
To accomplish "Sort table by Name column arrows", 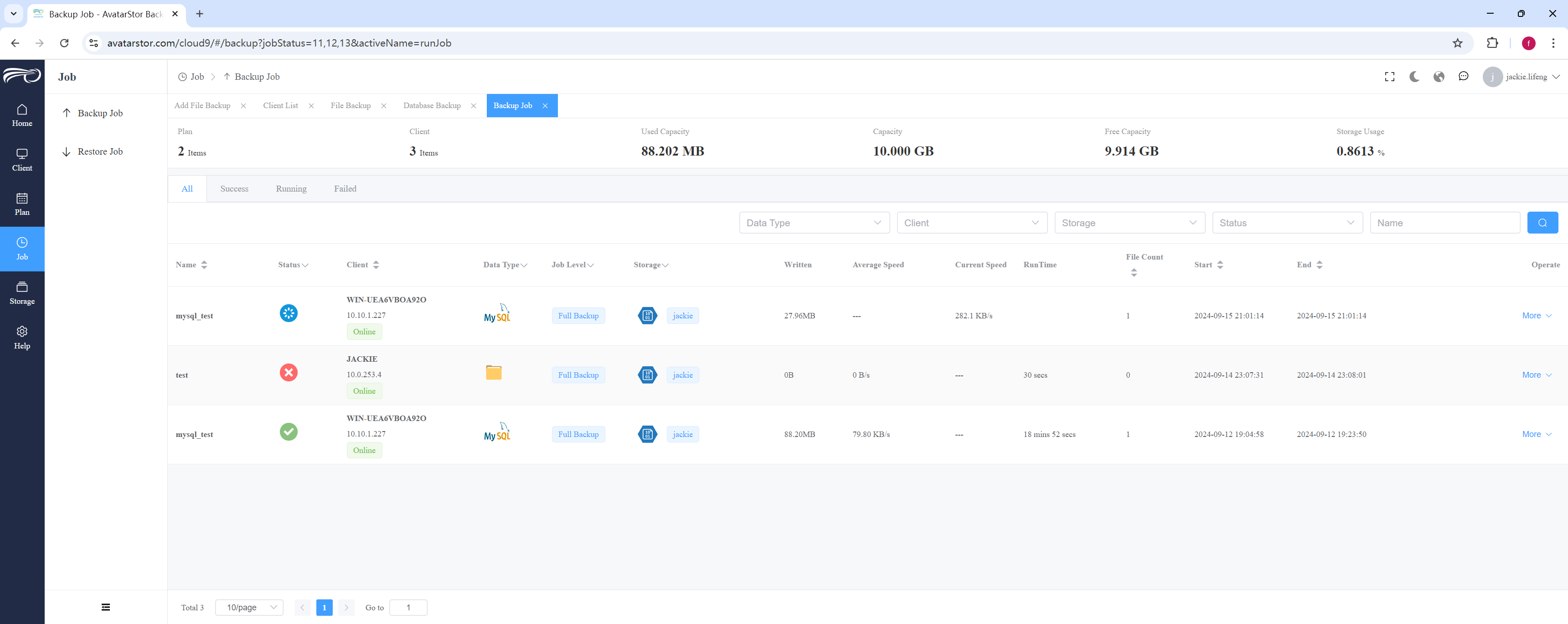I will pyautogui.click(x=204, y=265).
